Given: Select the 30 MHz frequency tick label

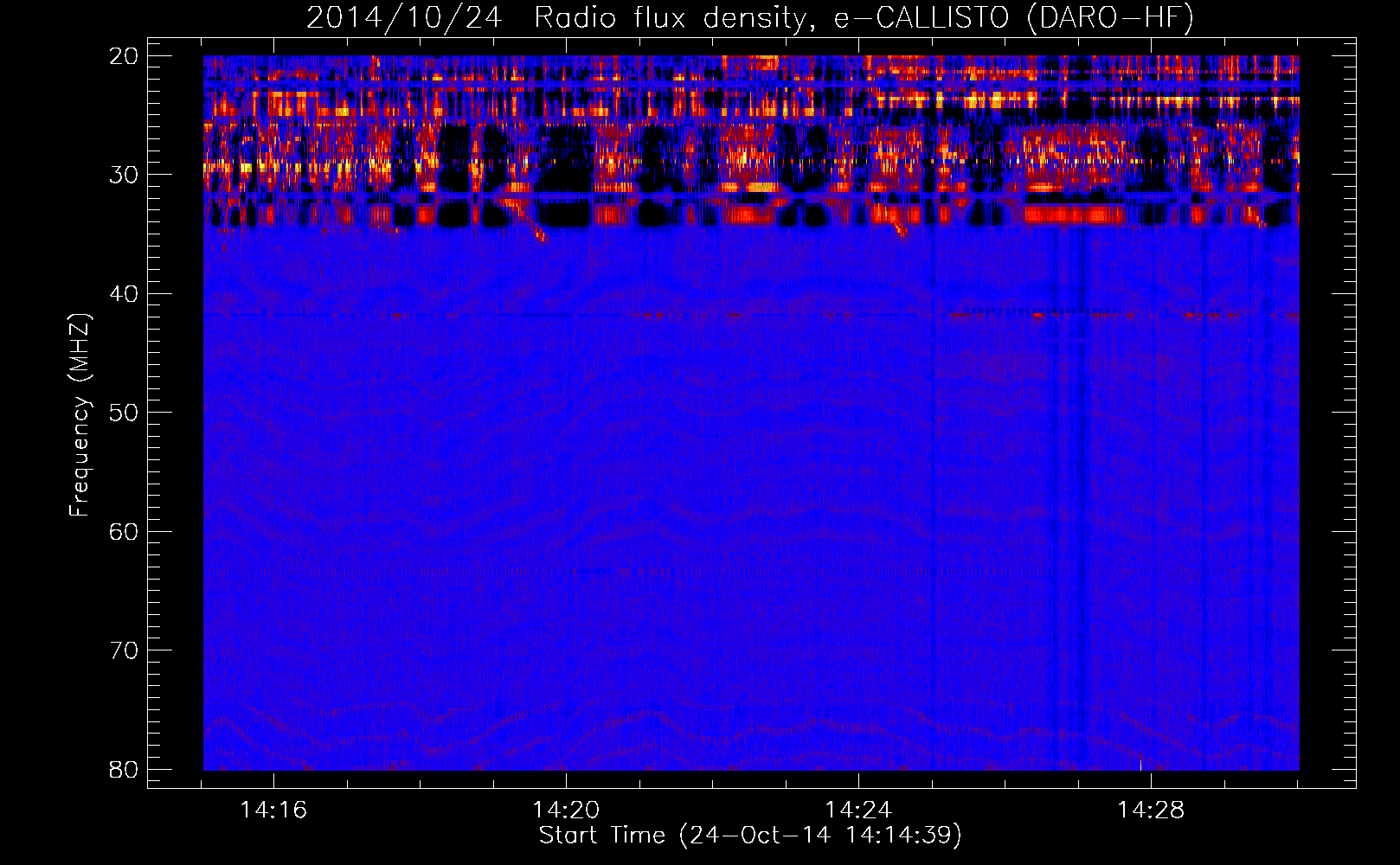Looking at the screenshot, I should [125, 175].
